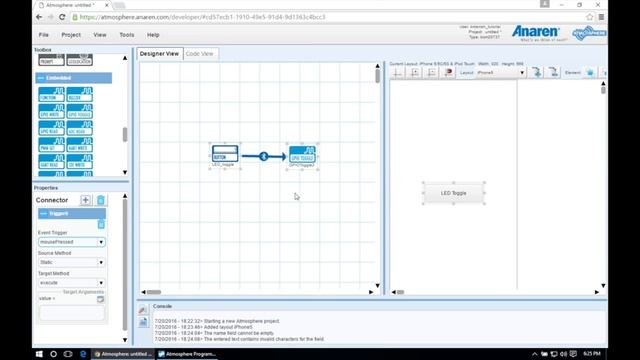640x360 pixels.
Task: Open the File menu
Action: [x=44, y=35]
